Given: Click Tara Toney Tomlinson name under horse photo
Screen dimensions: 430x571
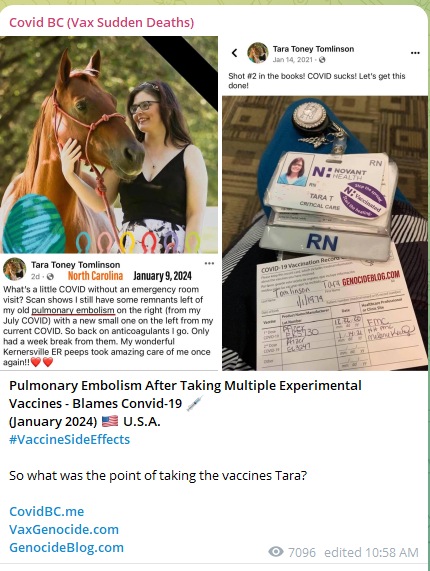Looking at the screenshot, I should coord(75,265).
